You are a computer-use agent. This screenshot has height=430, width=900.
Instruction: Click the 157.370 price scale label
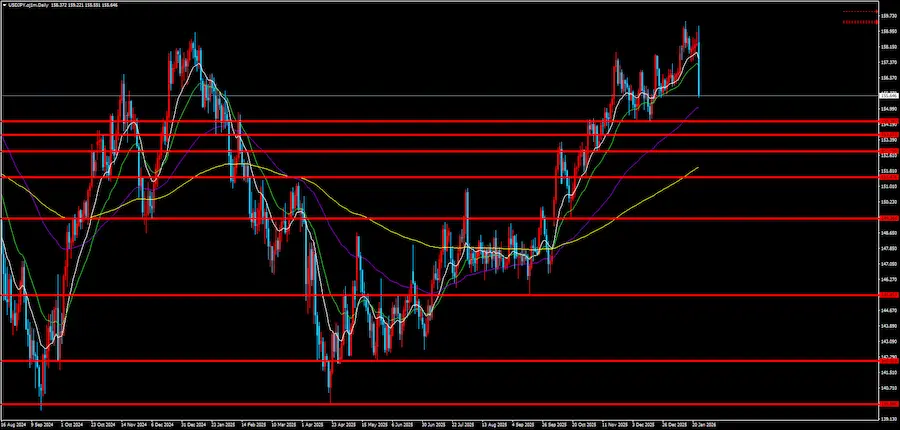[887, 61]
